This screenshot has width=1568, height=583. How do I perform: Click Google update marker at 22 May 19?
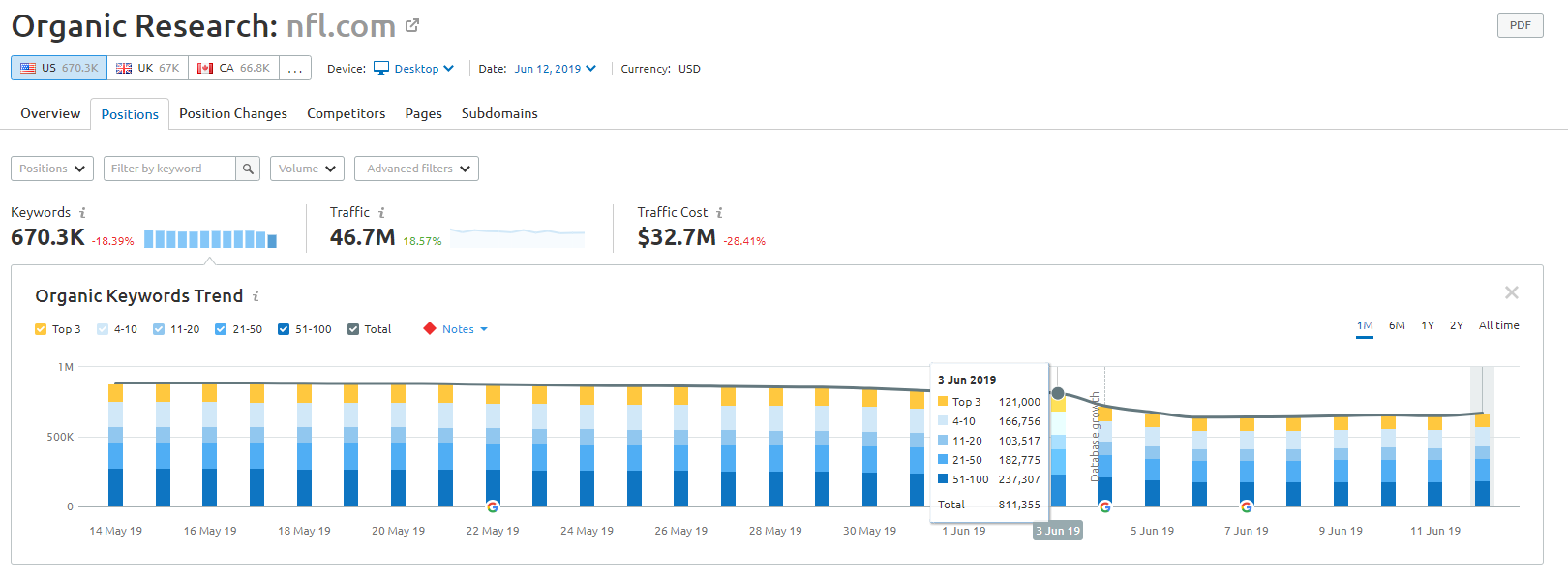point(493,507)
